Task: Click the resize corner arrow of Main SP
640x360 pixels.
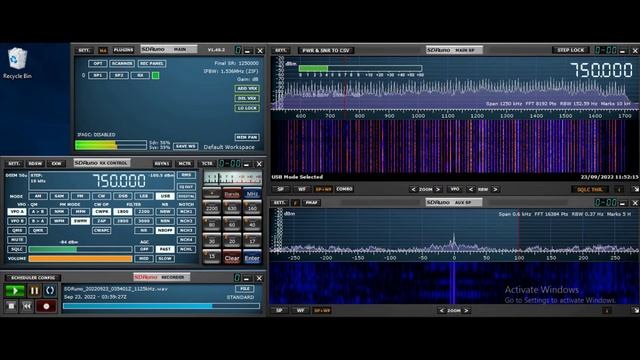Action: 636,189
